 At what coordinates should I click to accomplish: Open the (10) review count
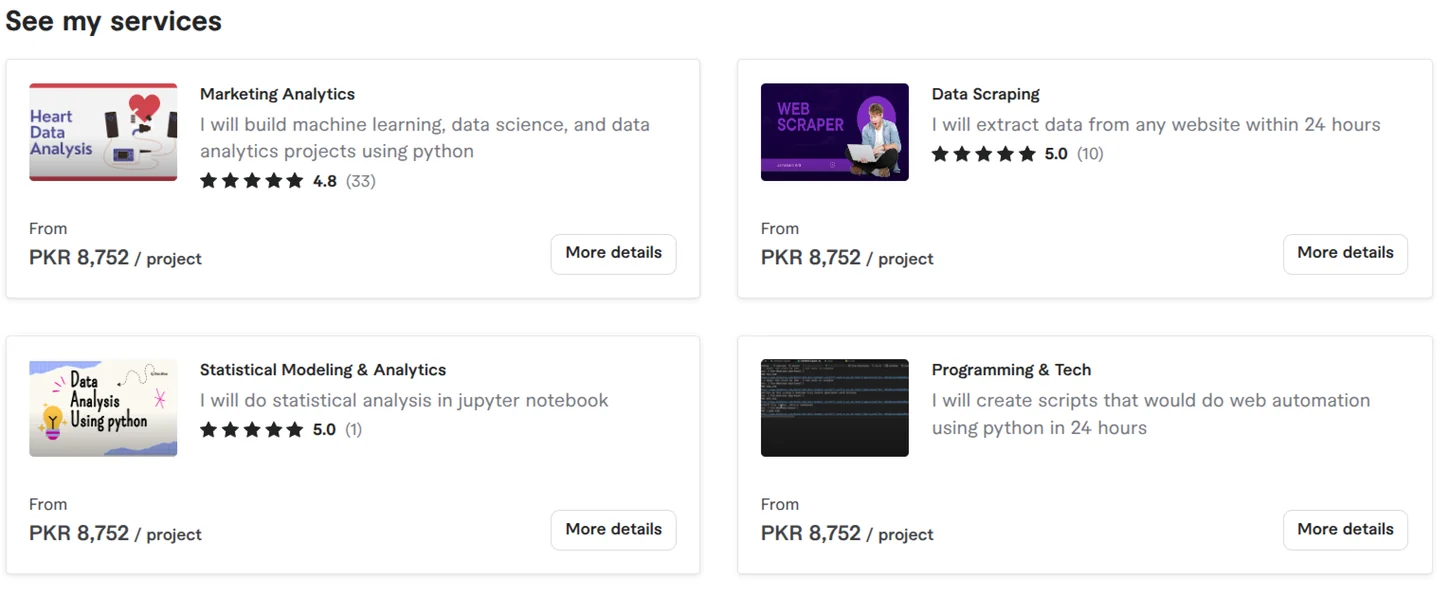1090,154
